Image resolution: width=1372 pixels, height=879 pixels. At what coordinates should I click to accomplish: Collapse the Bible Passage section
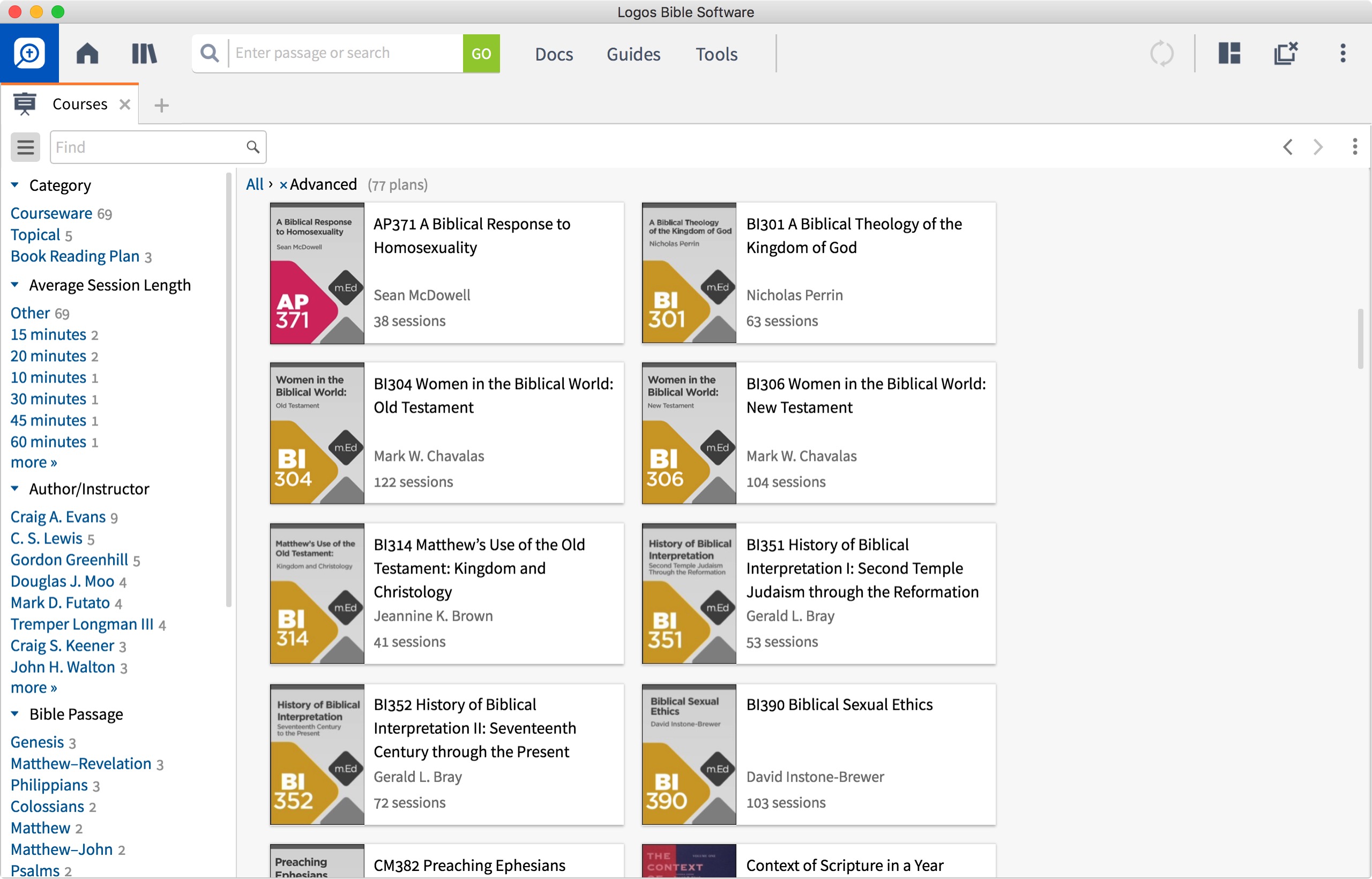(x=16, y=713)
